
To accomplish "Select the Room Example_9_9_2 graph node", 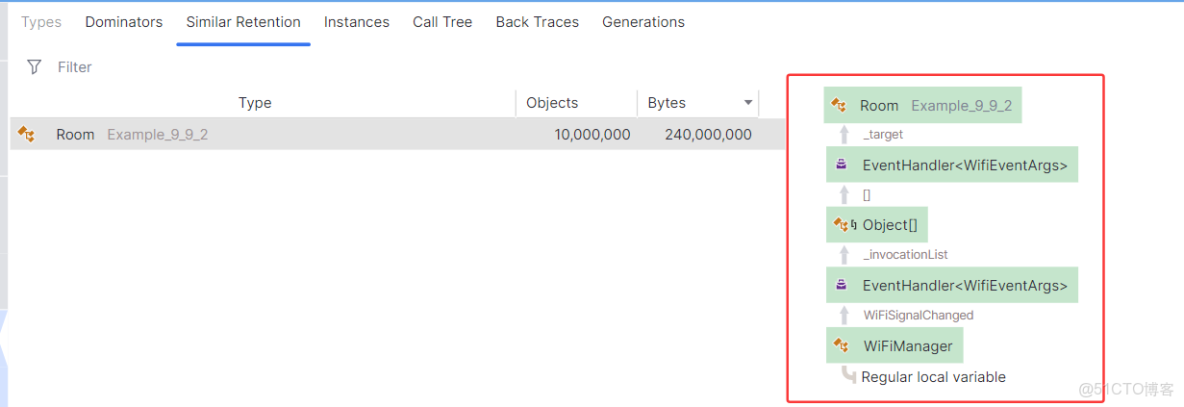I will coord(923,106).
